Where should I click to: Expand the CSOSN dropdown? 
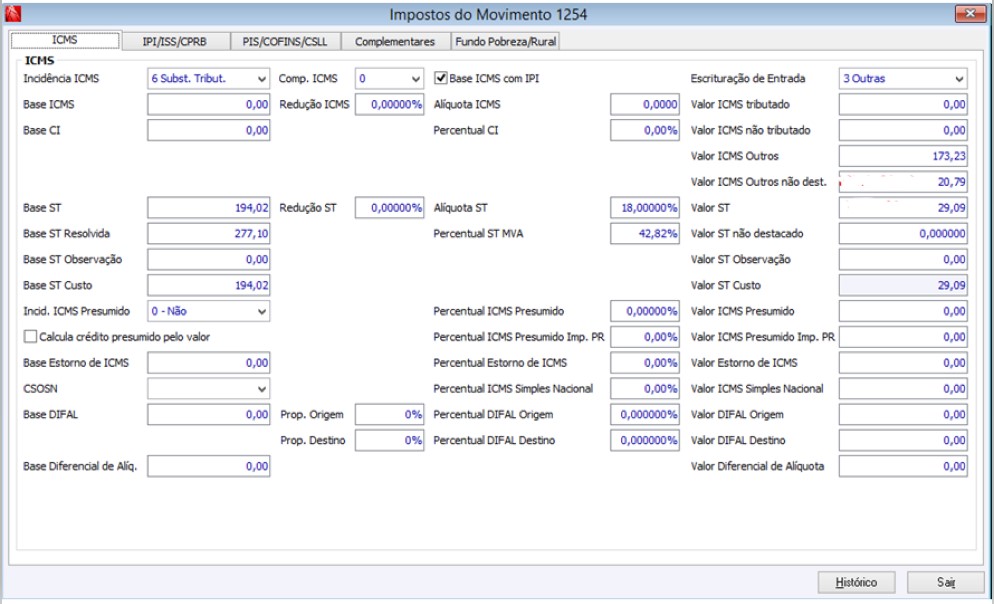click(x=209, y=389)
